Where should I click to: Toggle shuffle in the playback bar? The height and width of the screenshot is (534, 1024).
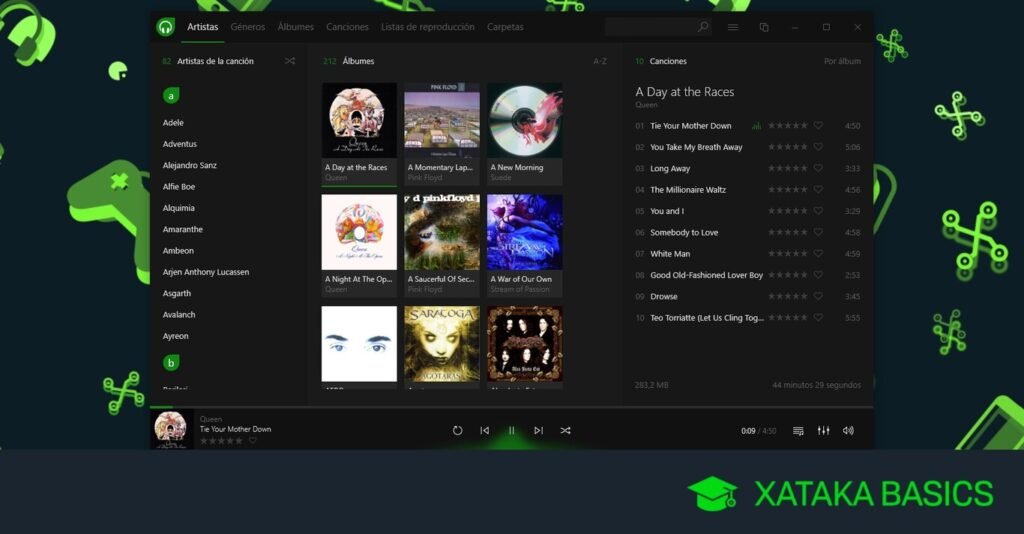tap(565, 430)
